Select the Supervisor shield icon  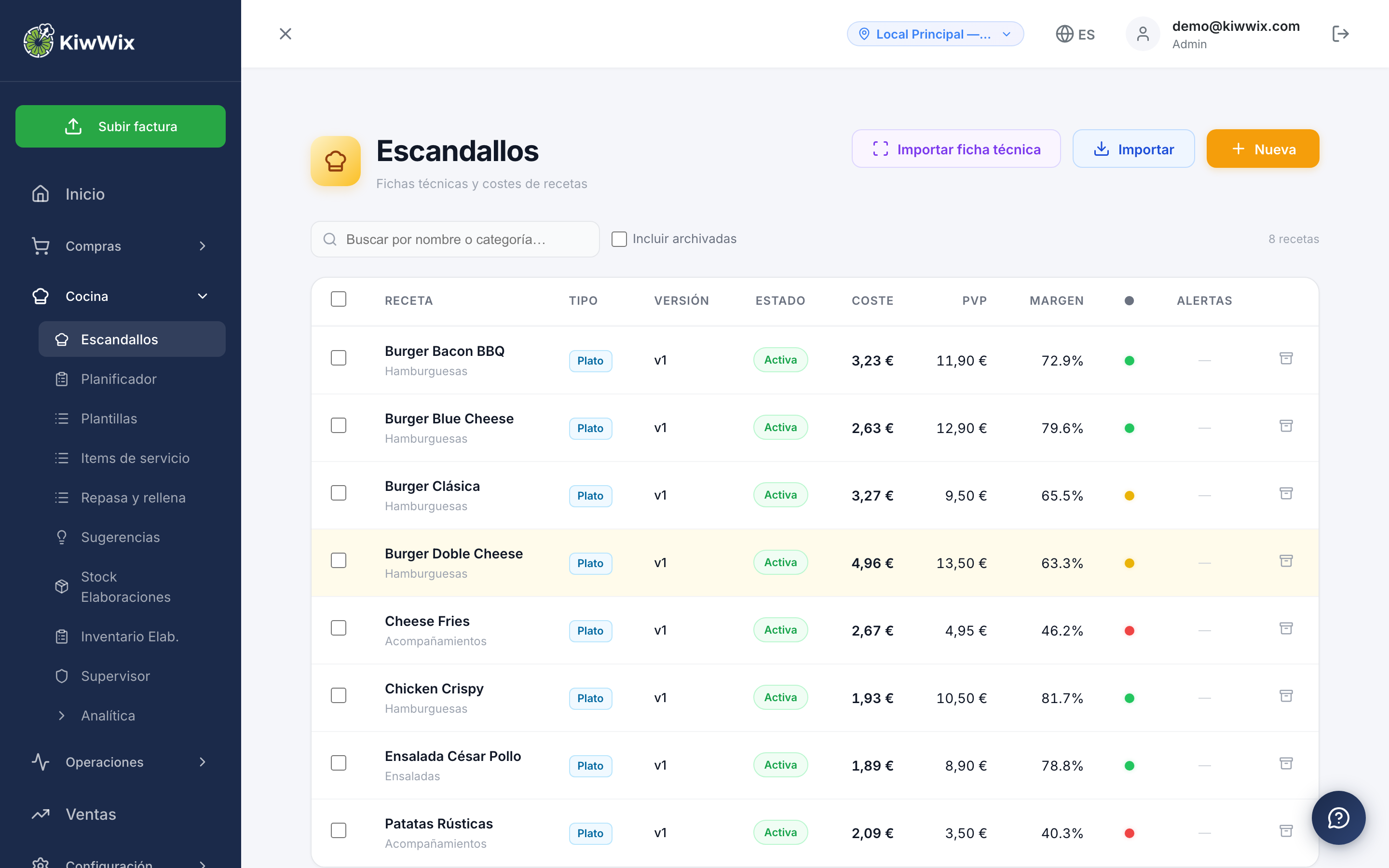coord(62,676)
